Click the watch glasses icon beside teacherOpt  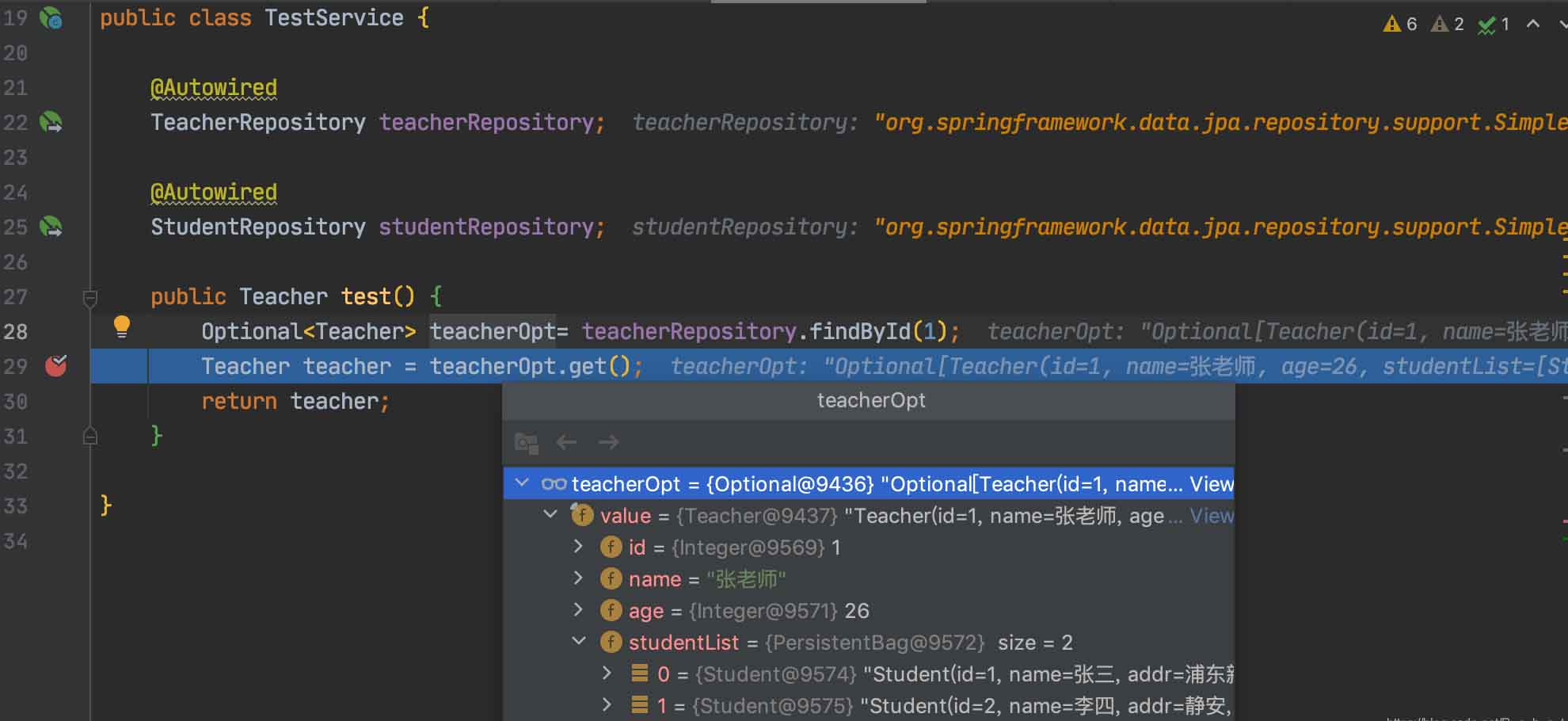click(554, 483)
